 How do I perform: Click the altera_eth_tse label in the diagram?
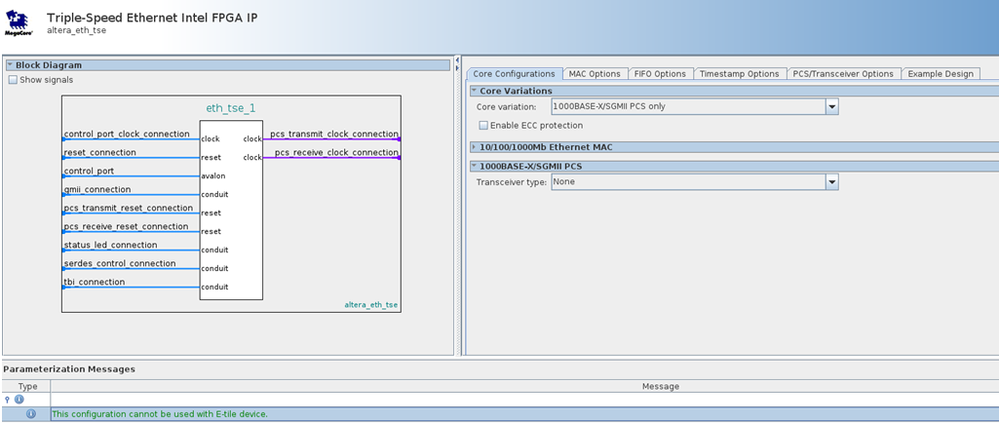click(x=371, y=305)
